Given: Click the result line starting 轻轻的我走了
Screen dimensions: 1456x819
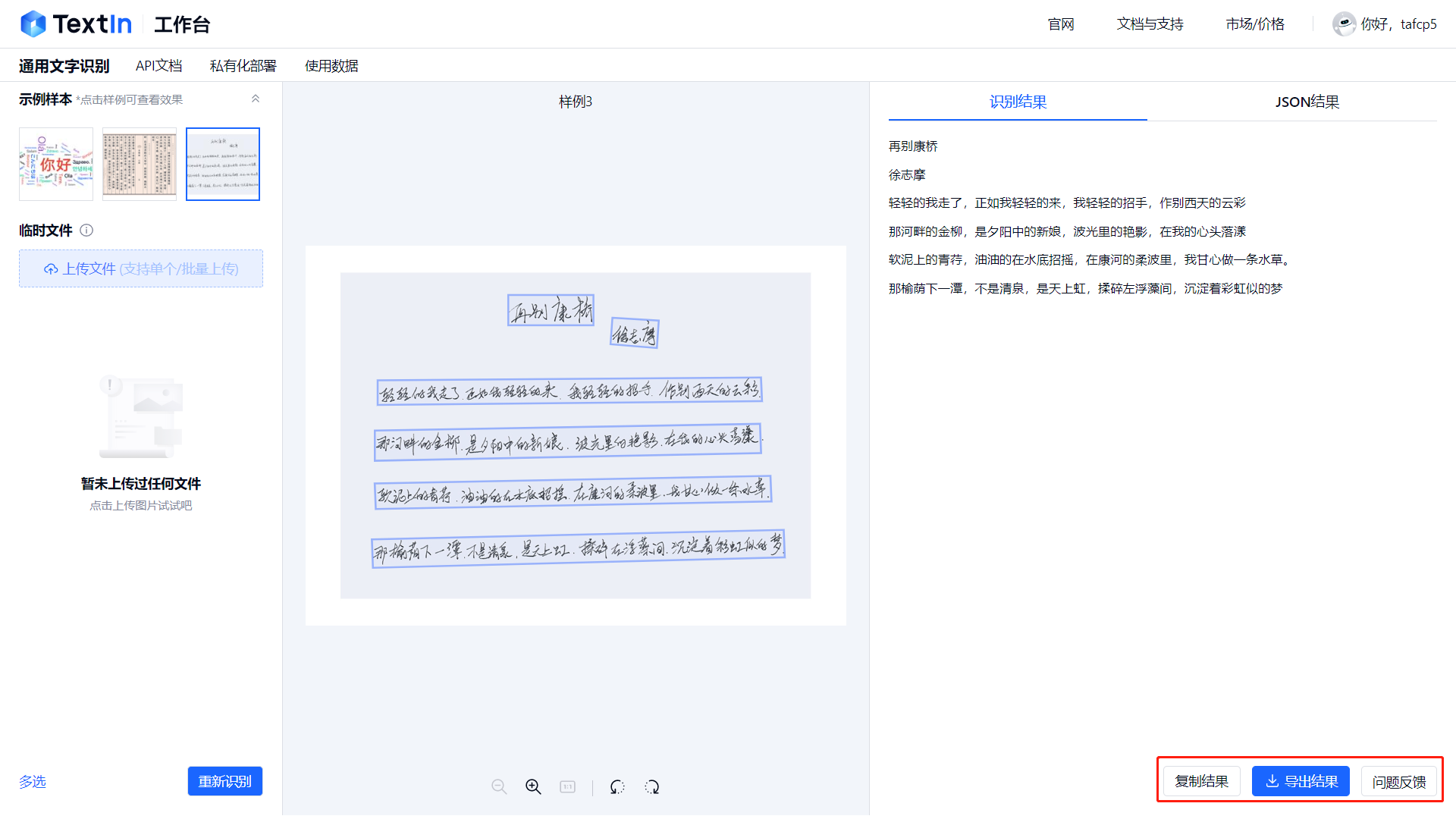Looking at the screenshot, I should coord(1067,203).
